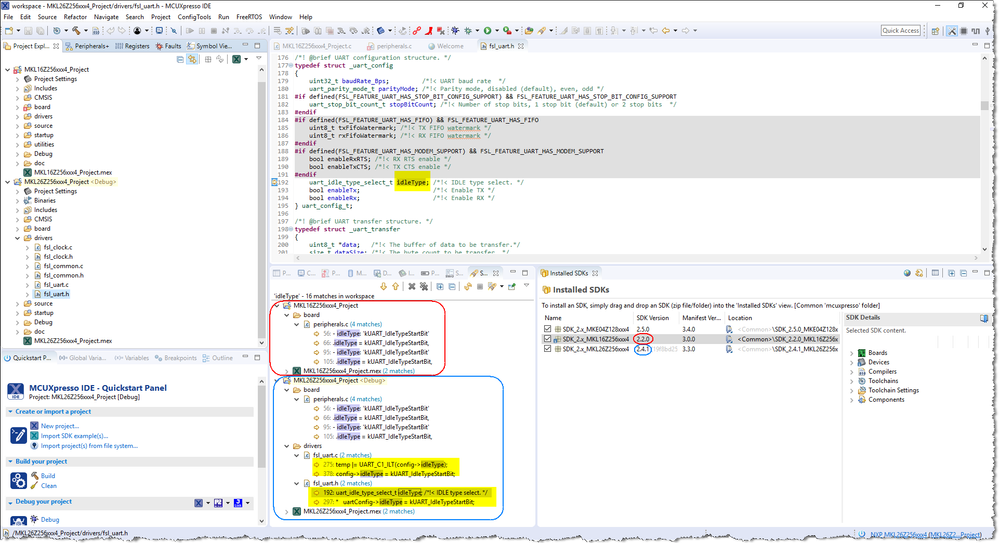Click editor vertical scrollbar

coord(984,153)
